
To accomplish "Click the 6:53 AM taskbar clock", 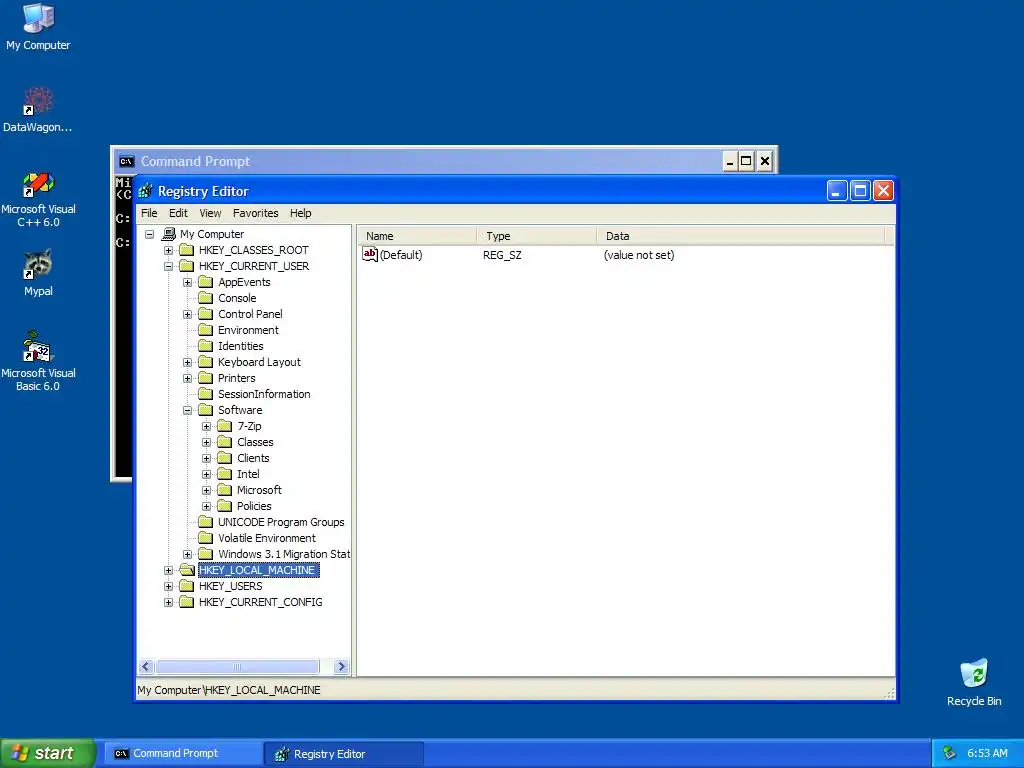I will [x=987, y=753].
